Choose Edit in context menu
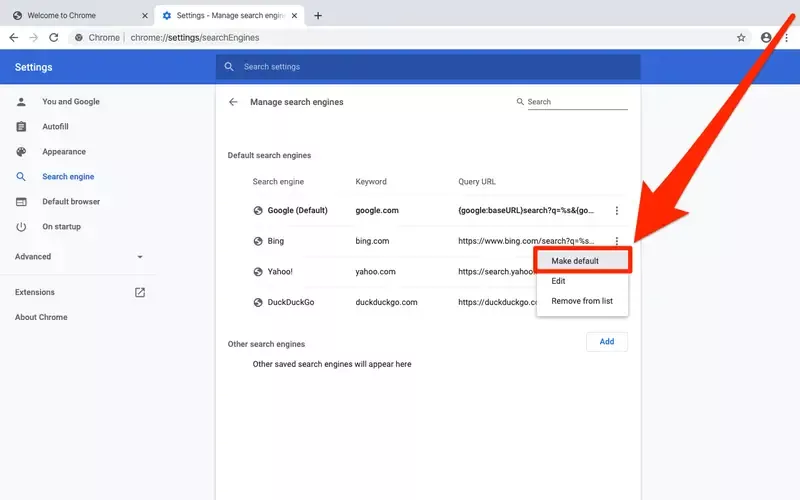This screenshot has width=800, height=500. coord(582,281)
